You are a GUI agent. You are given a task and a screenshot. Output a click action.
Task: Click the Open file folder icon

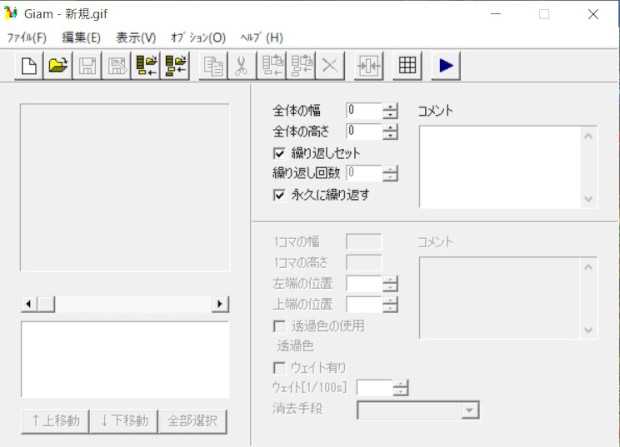pyautogui.click(x=58, y=66)
